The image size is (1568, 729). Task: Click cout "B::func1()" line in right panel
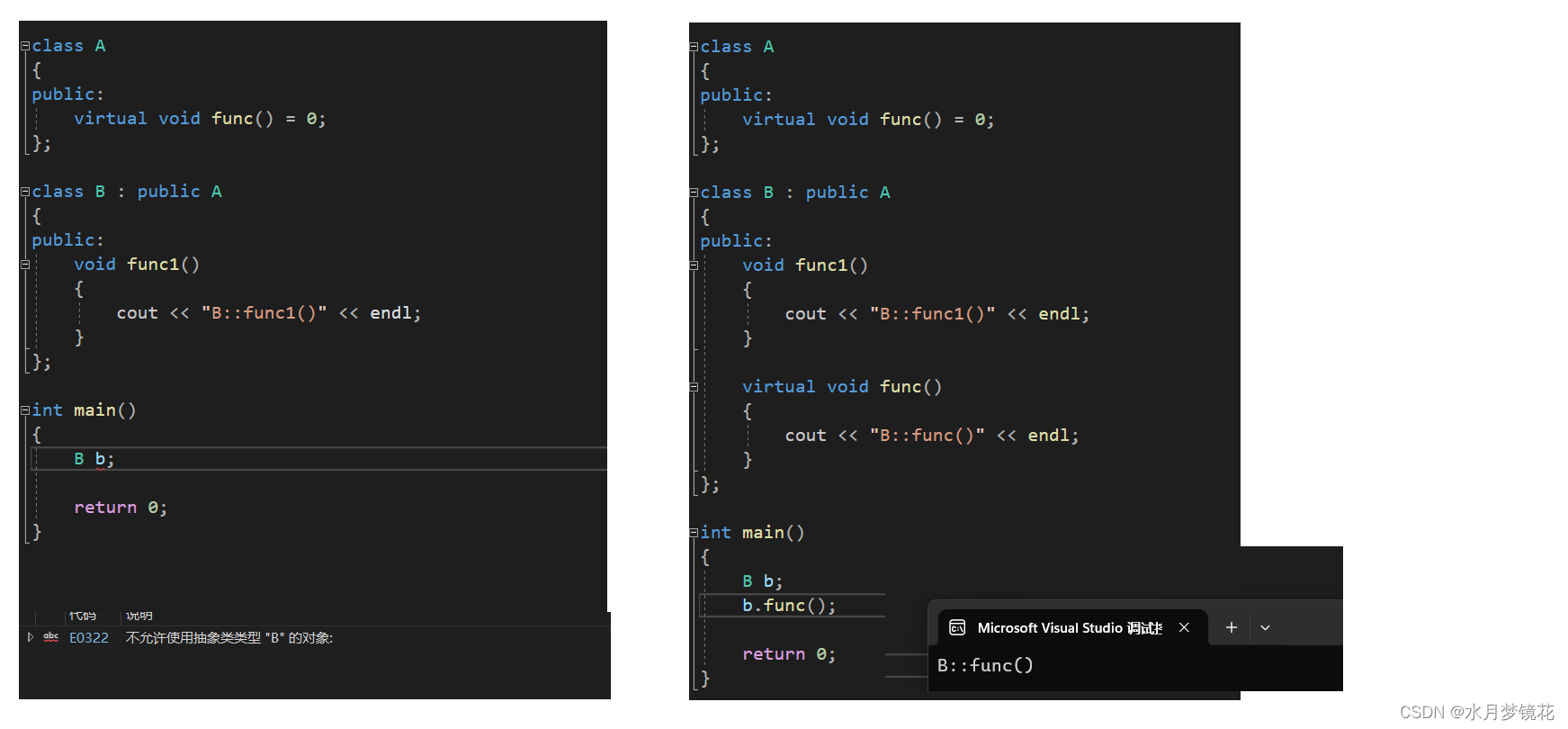(937, 314)
